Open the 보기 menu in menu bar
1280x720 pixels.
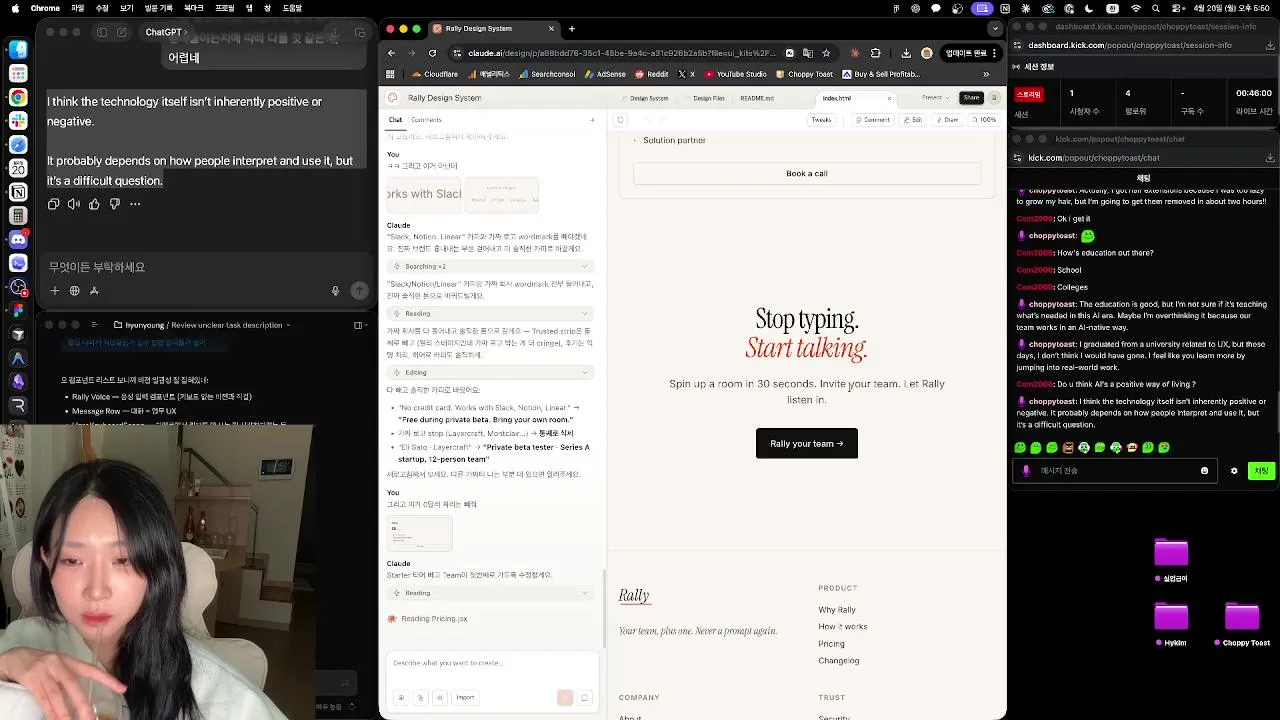tap(127, 8)
